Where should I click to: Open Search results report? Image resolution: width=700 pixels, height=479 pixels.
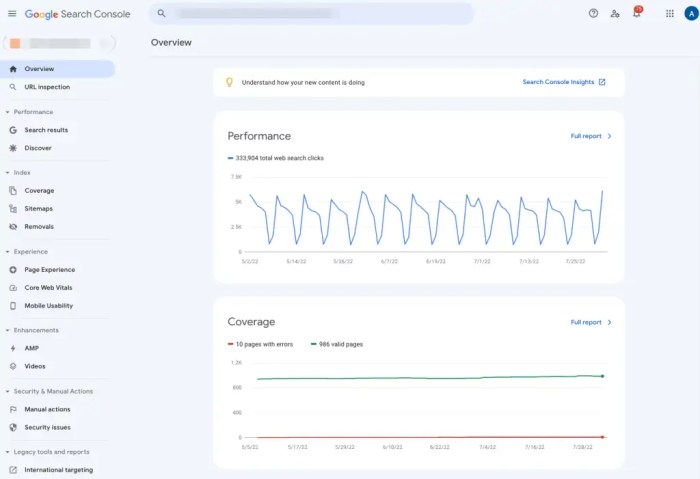[46, 130]
